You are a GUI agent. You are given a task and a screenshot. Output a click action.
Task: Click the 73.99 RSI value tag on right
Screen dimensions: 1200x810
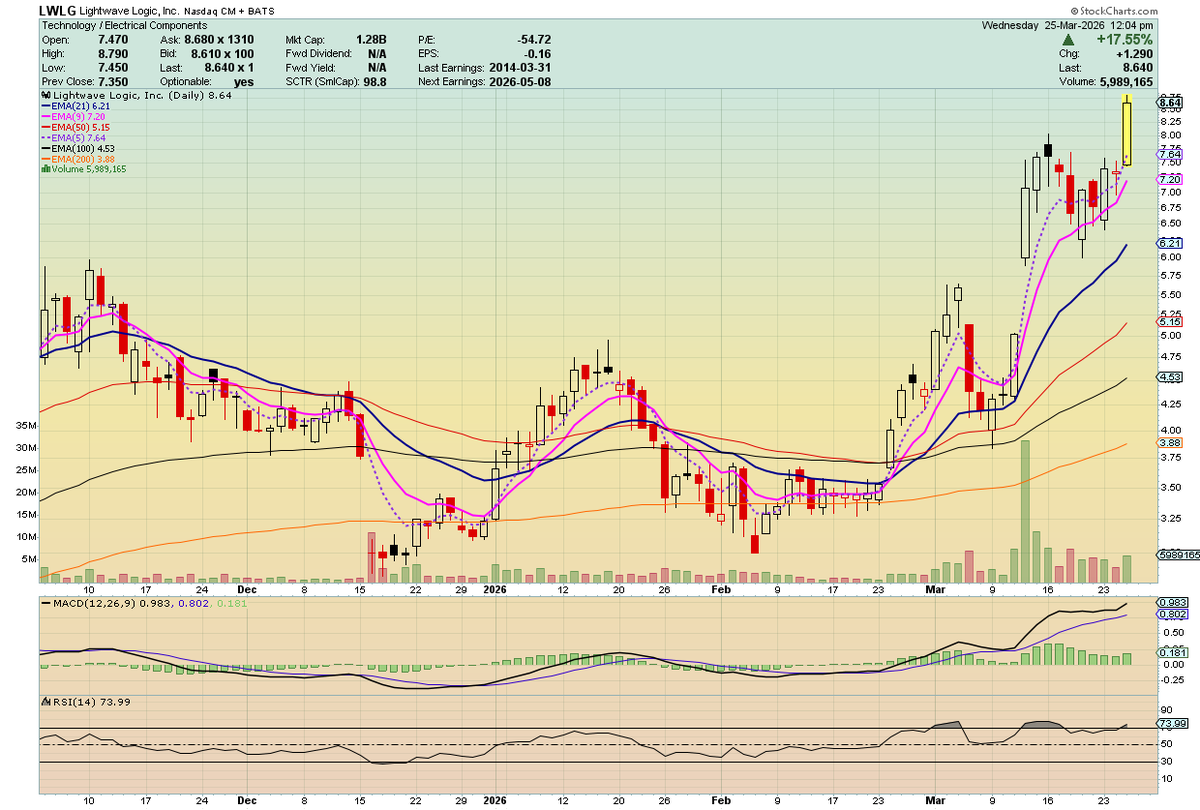1172,724
